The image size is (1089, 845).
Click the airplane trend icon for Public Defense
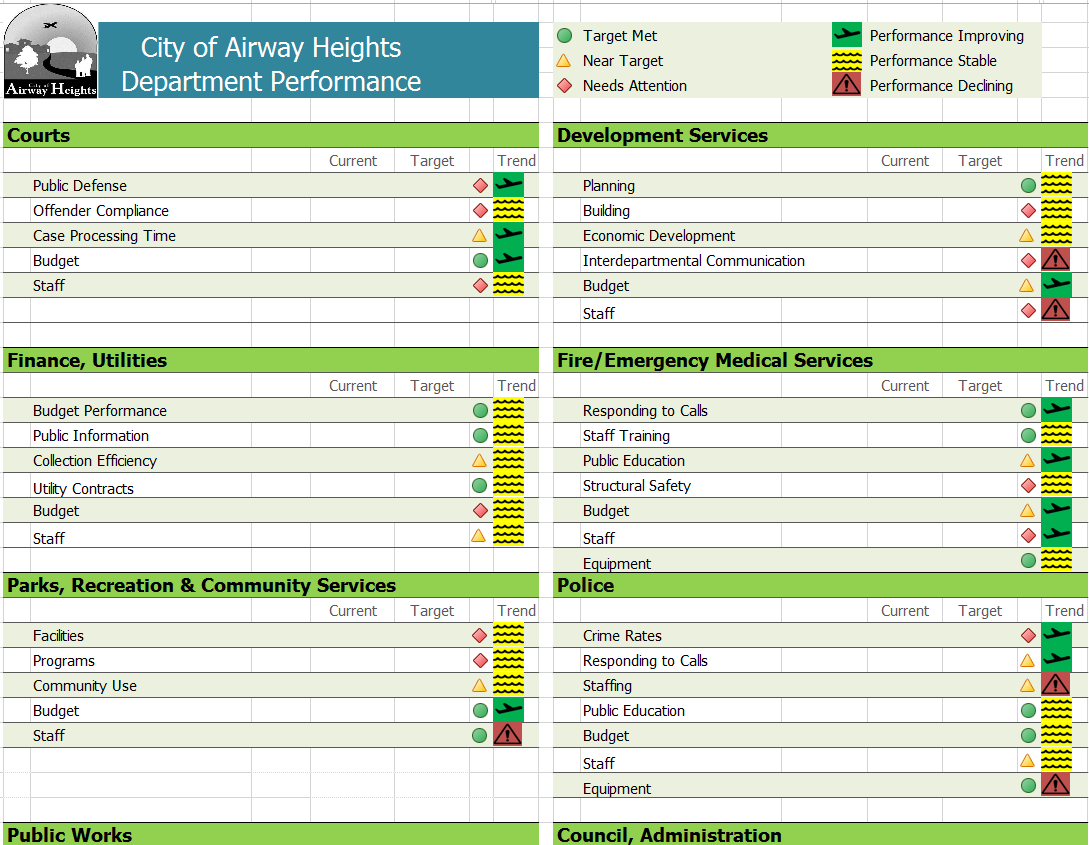[508, 185]
